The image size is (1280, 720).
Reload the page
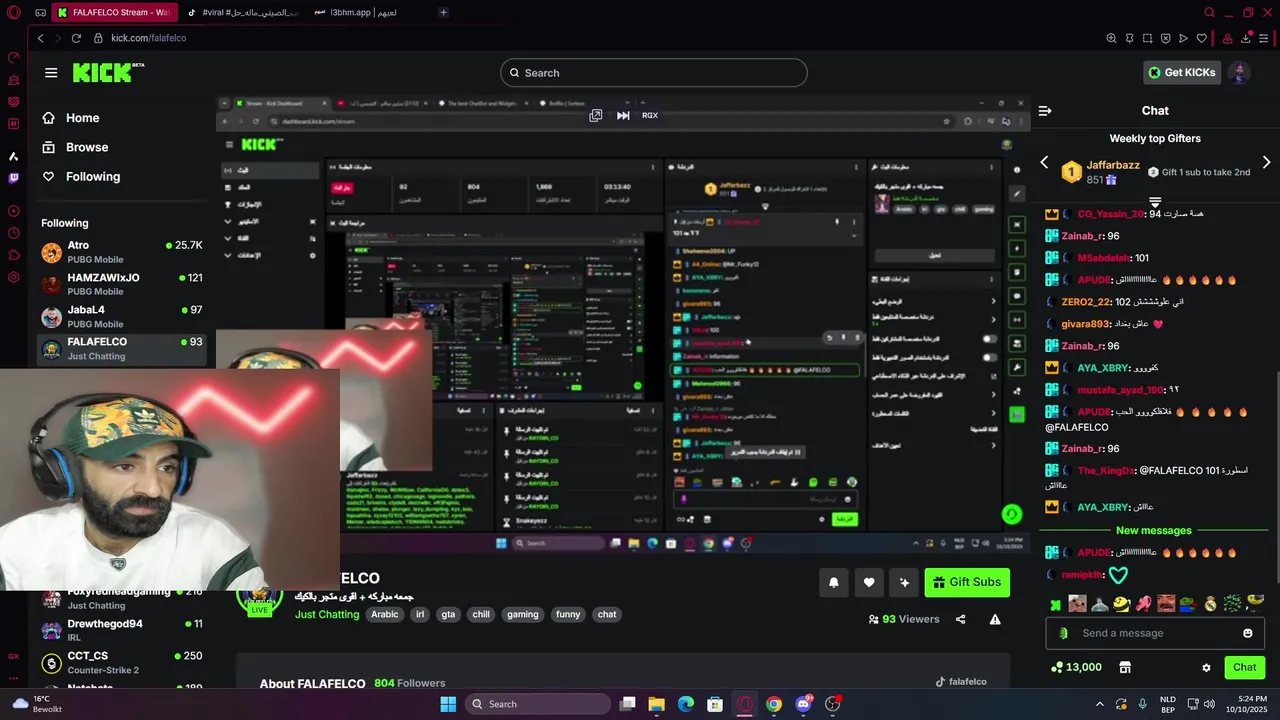click(76, 38)
